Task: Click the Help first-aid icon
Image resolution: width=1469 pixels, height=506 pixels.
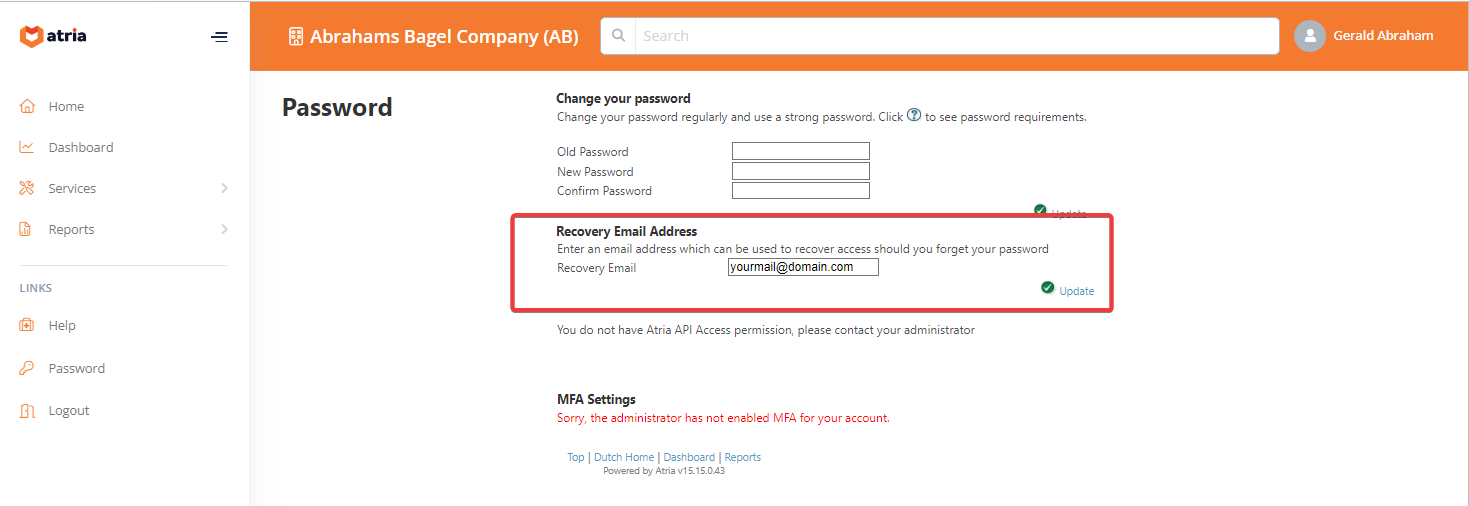Action: tap(27, 325)
